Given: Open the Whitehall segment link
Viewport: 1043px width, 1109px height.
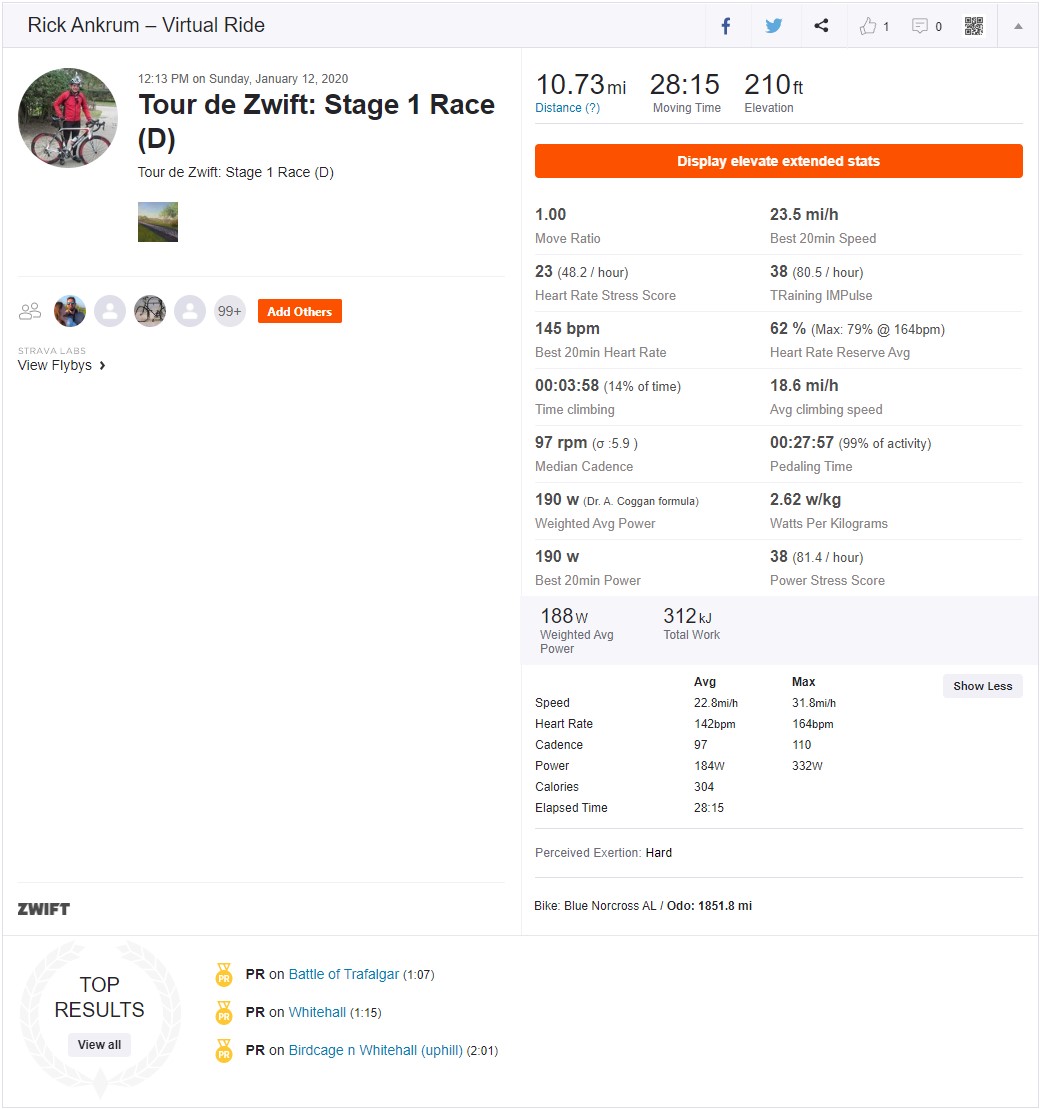Looking at the screenshot, I should 317,1012.
